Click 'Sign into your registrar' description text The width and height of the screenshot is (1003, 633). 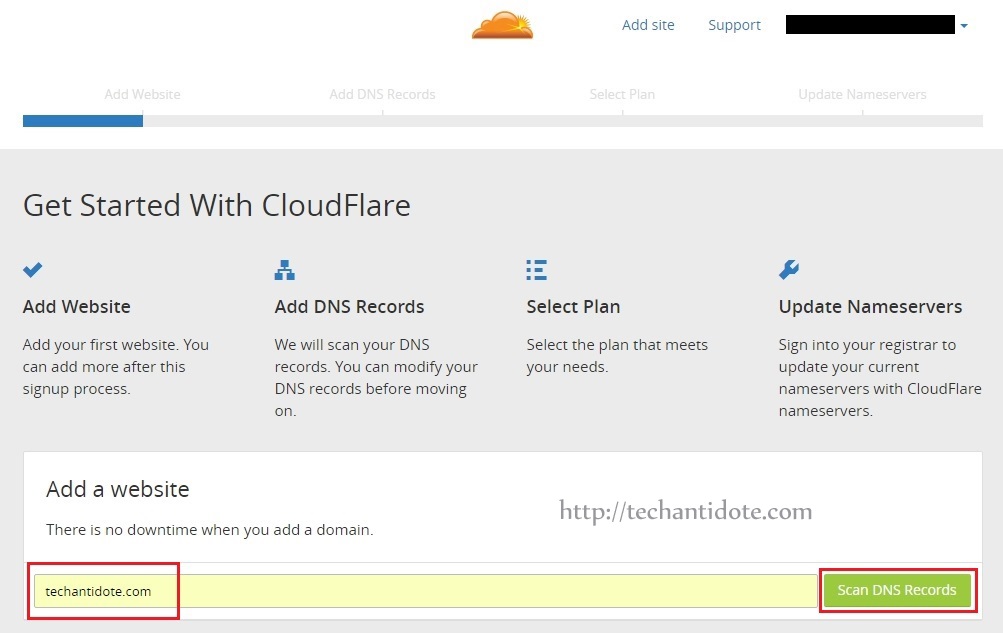pos(880,378)
